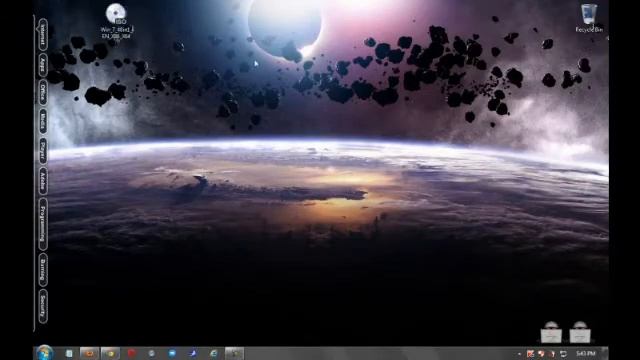This screenshot has height=360, width=640.
Task: Launch Internet Explorer from taskbar
Action: [213, 353]
